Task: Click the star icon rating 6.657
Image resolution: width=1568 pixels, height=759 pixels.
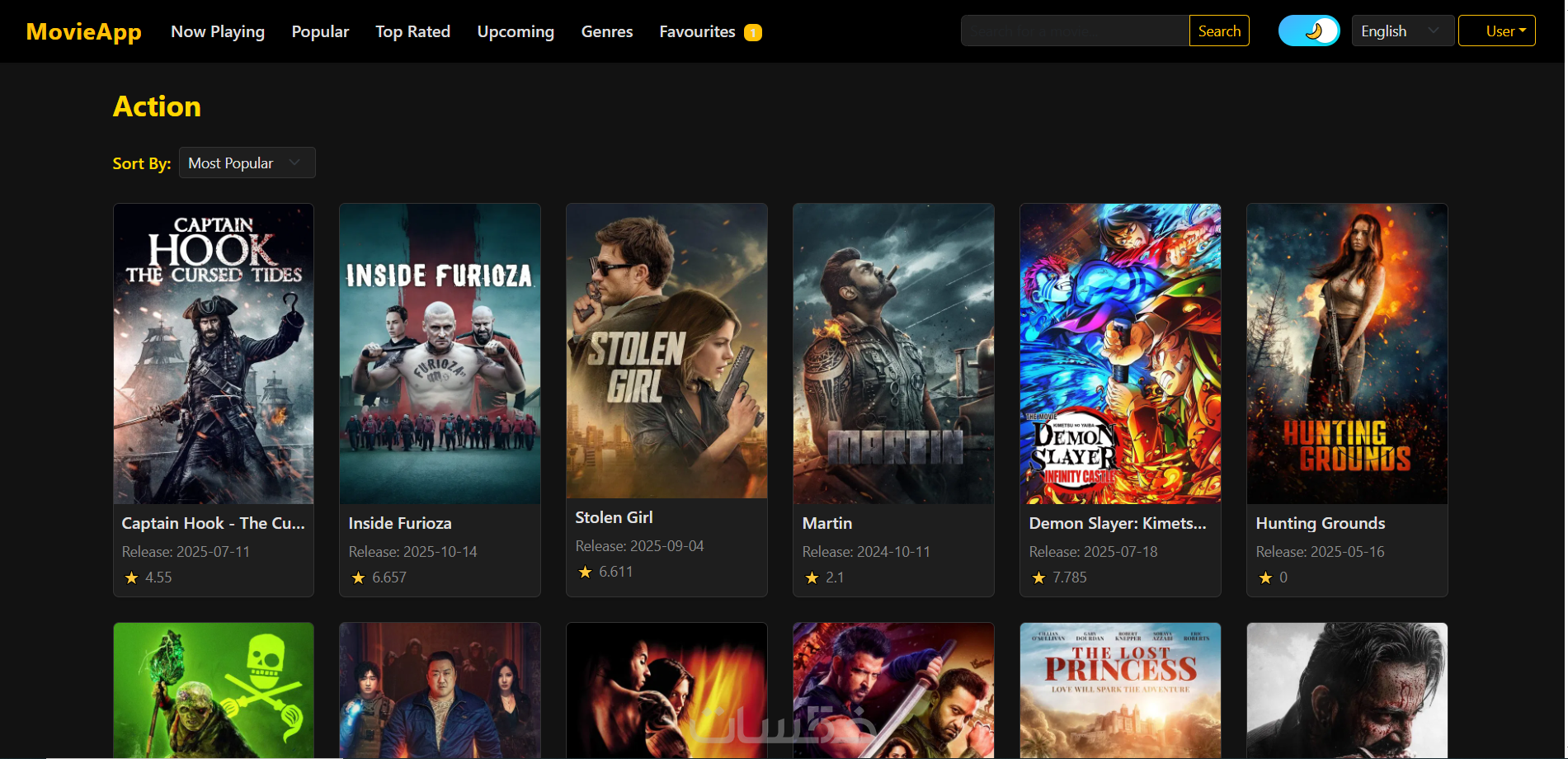Action: click(x=358, y=577)
